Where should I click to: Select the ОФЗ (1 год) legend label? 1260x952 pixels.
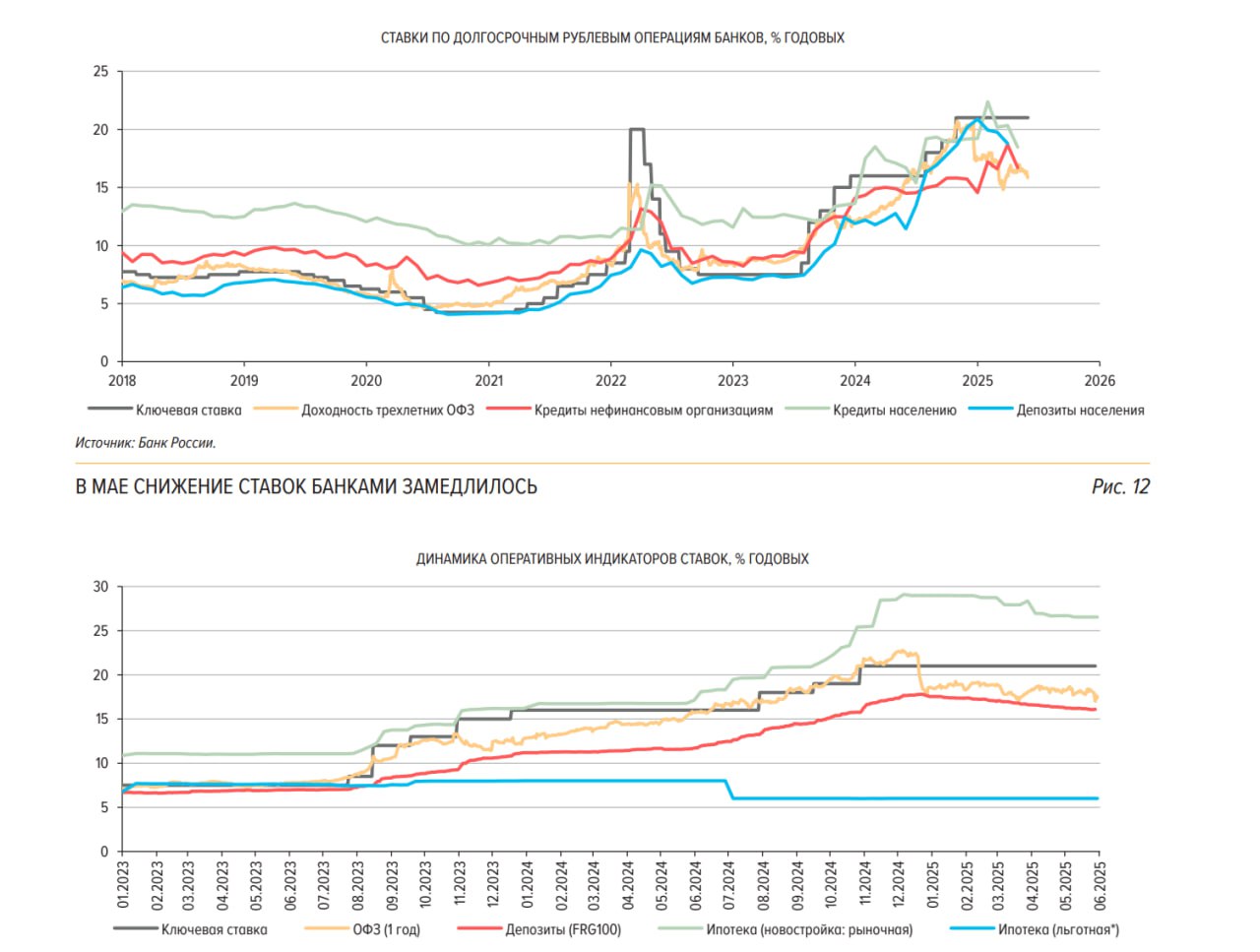[386, 929]
